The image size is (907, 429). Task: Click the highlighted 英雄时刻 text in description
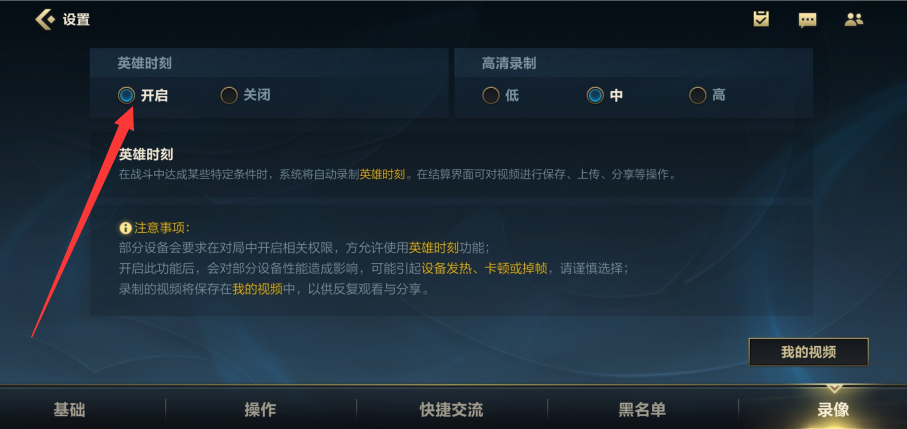point(382,174)
